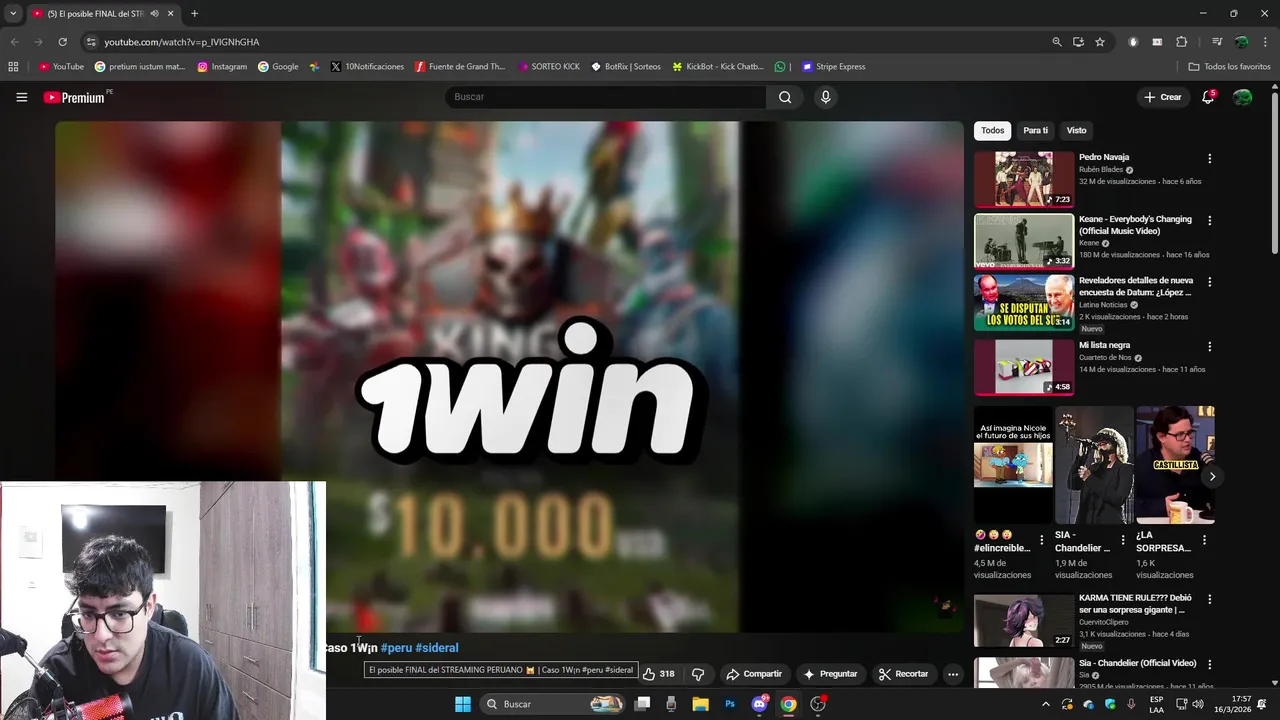Open the Pedro Navaja video thumbnail
The width and height of the screenshot is (1280, 720).
point(1024,179)
